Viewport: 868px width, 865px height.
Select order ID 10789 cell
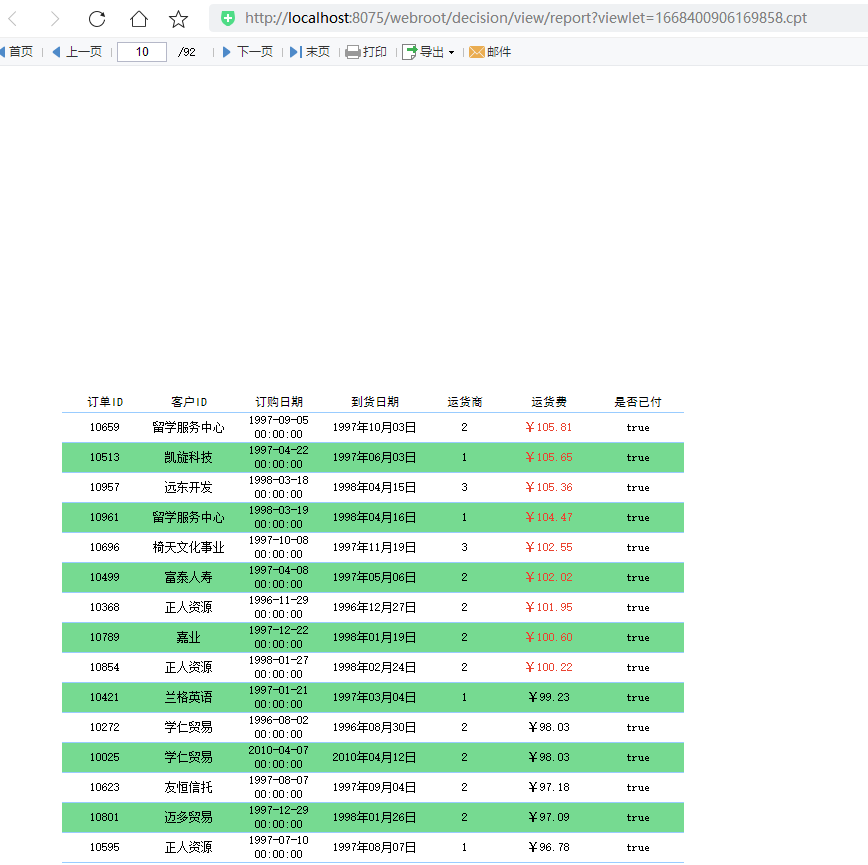coord(105,637)
